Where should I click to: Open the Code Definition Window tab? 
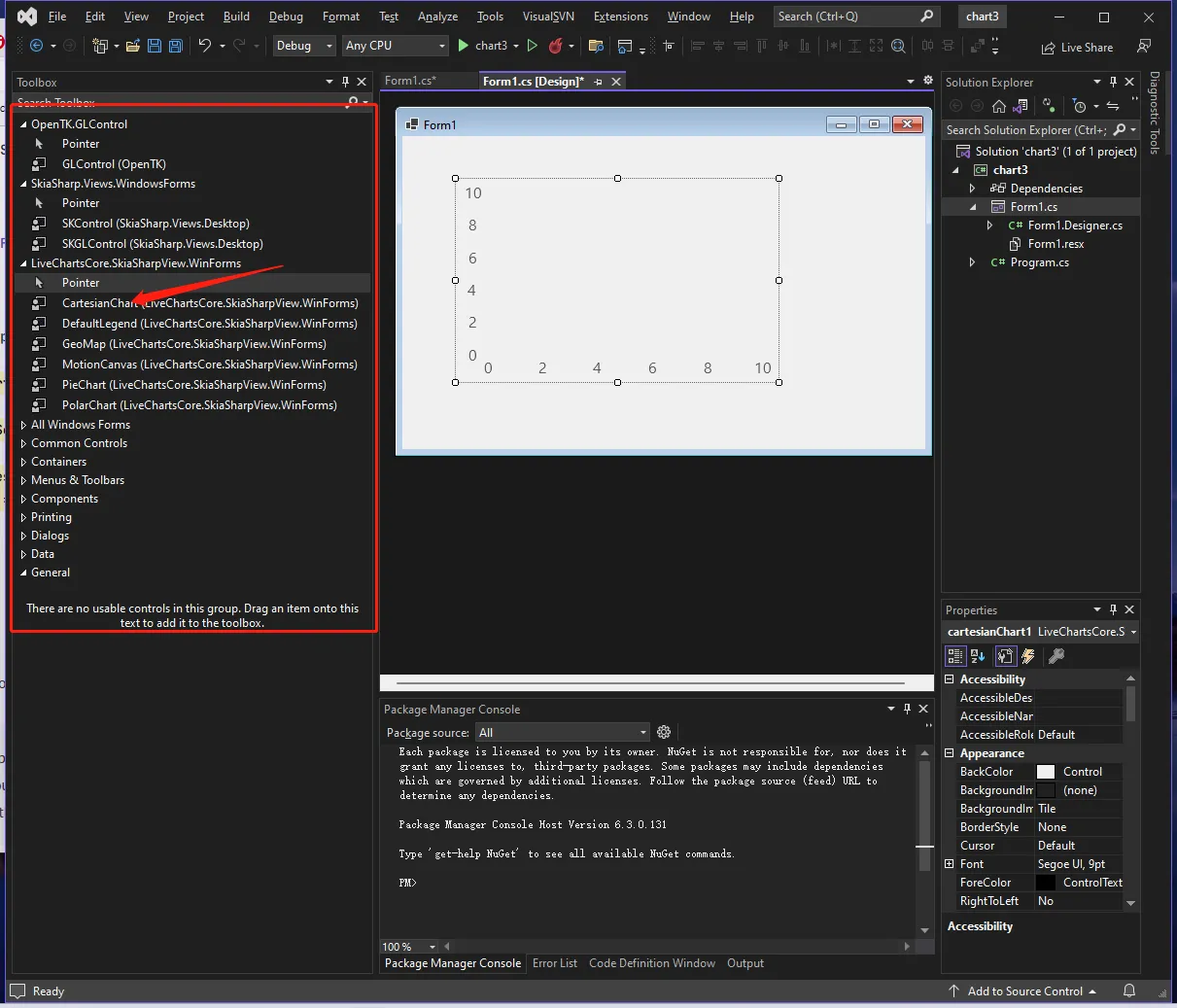point(652,963)
